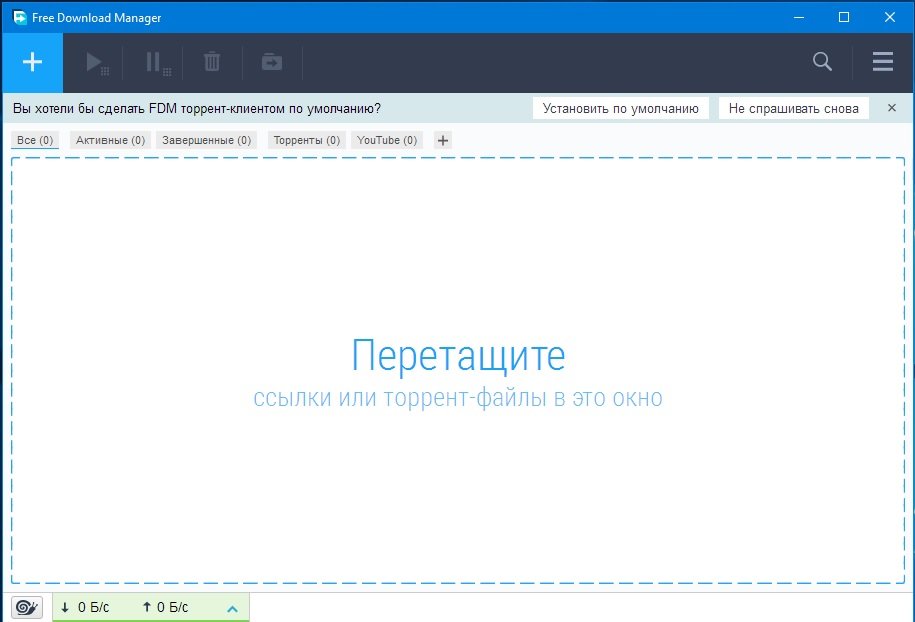Move selected download using the folder-arrow icon
The image size is (915, 622).
pos(272,62)
